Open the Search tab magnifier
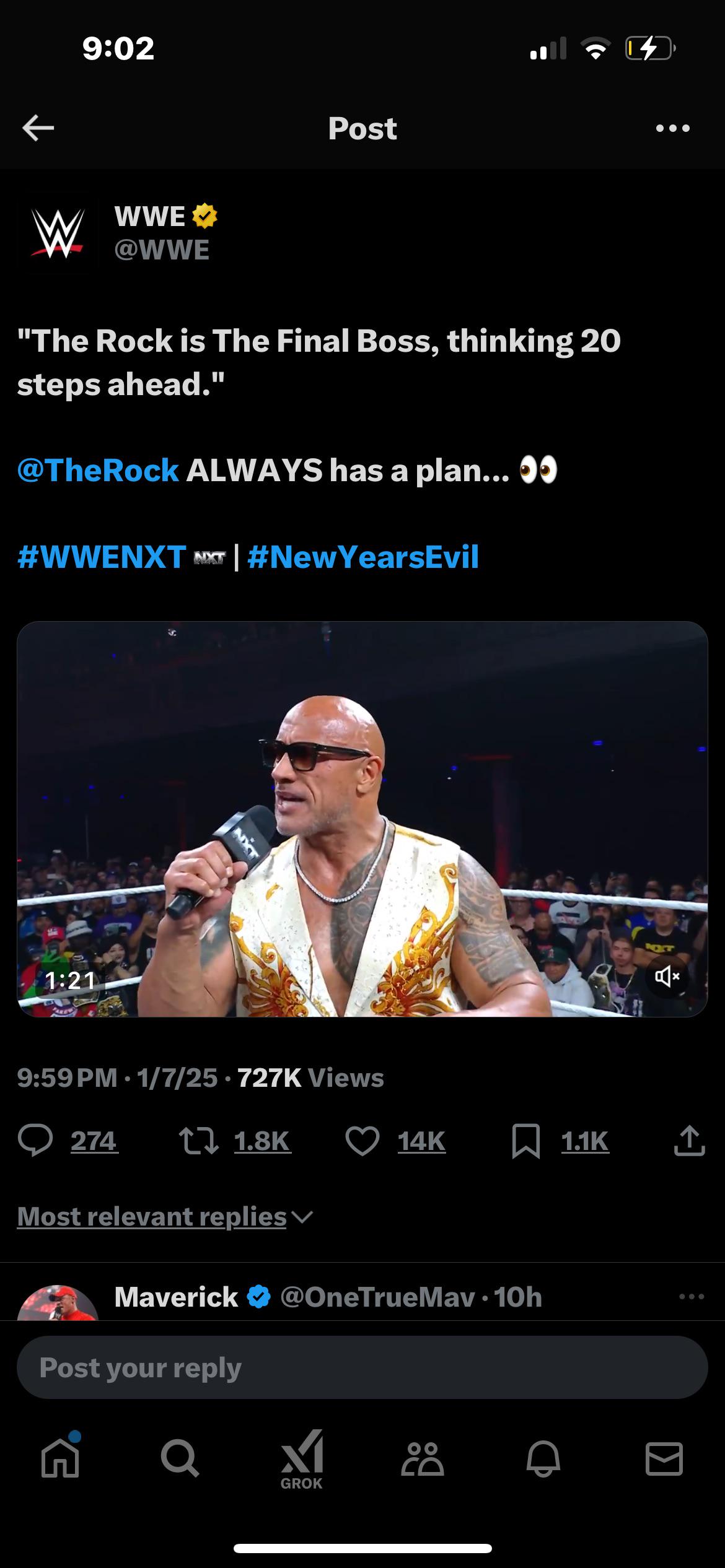Screen dimensions: 725x1568 (180, 1459)
